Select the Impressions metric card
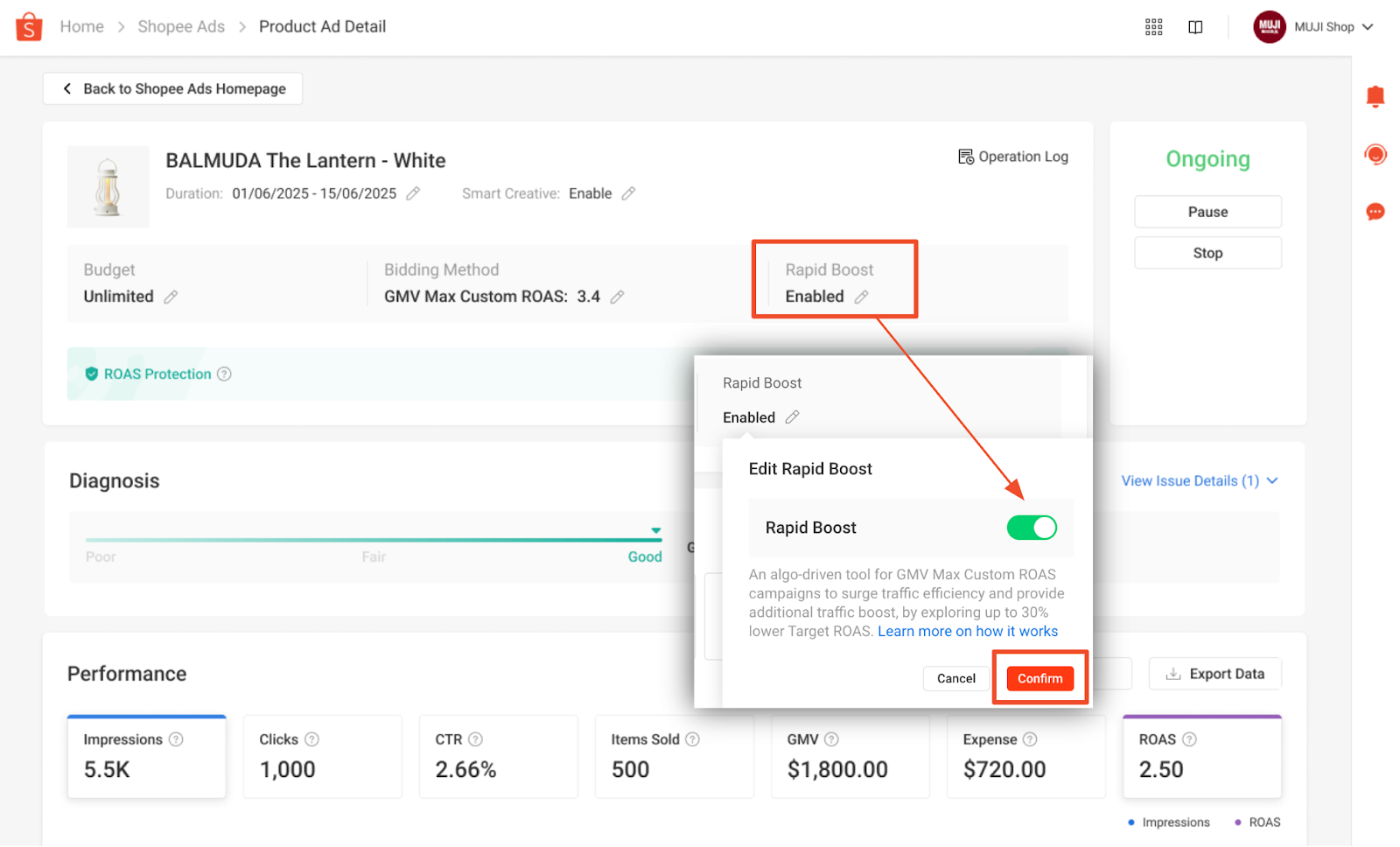1400x847 pixels. [147, 757]
